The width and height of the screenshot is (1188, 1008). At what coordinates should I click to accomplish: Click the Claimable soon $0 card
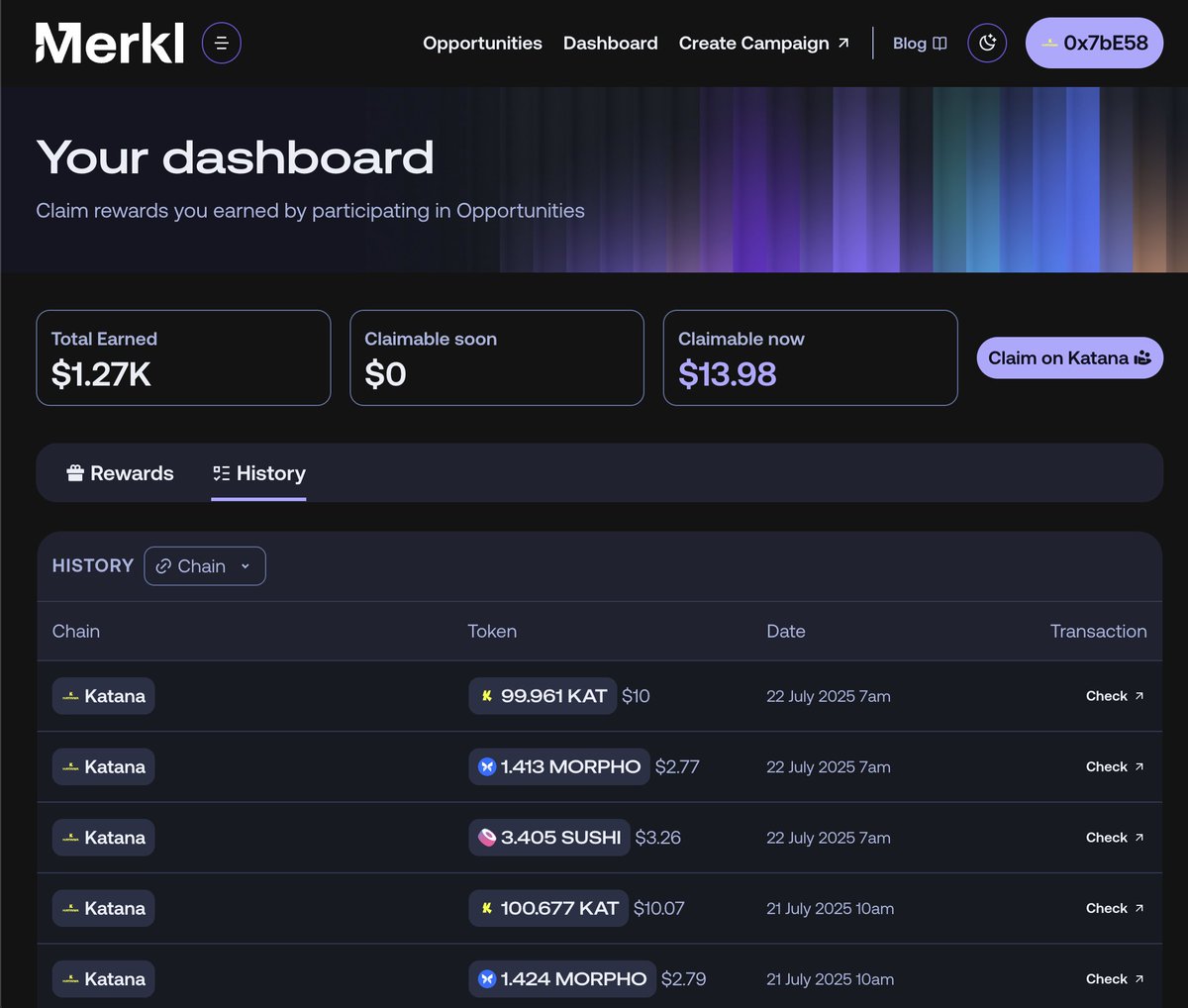497,357
